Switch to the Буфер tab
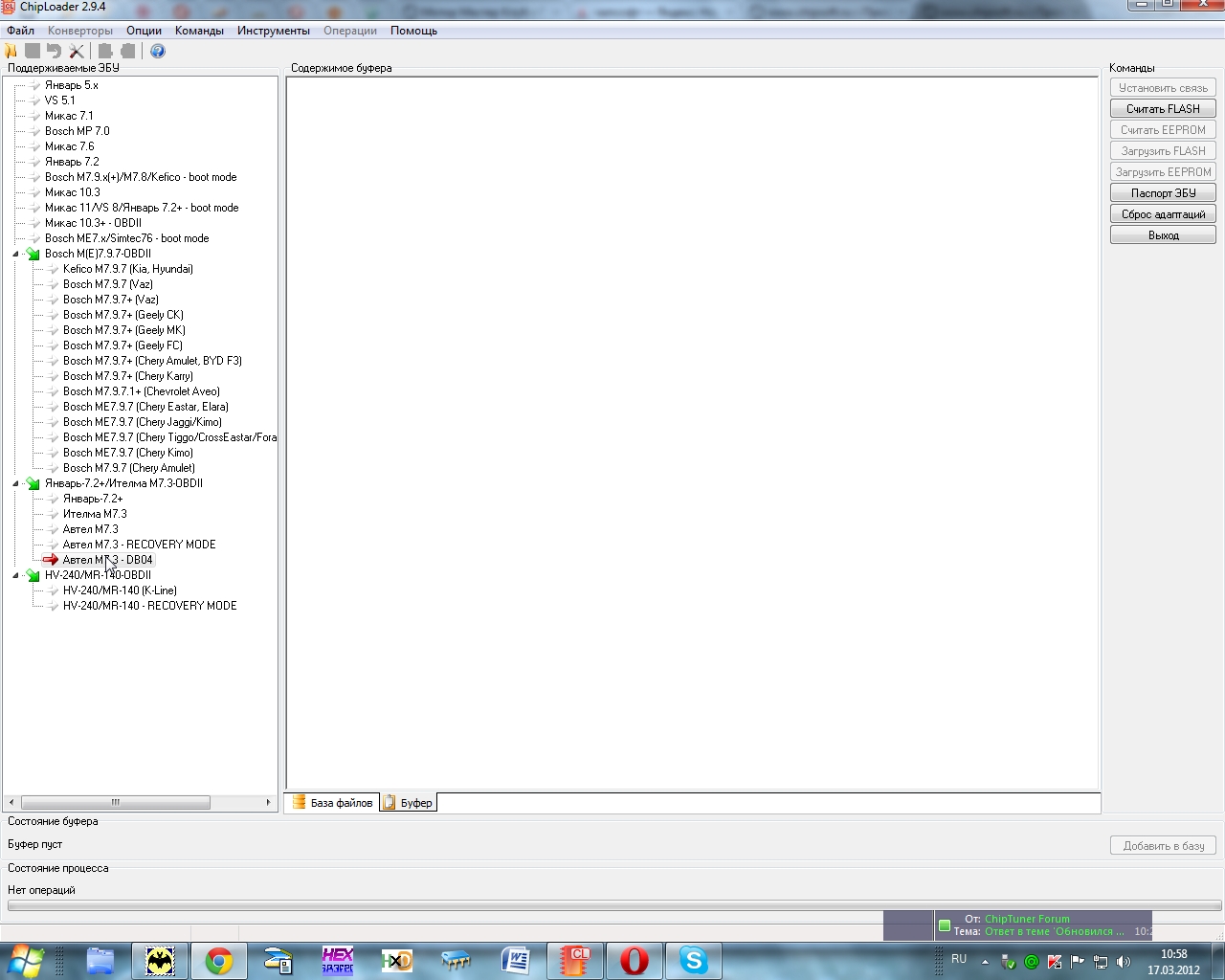 point(409,803)
